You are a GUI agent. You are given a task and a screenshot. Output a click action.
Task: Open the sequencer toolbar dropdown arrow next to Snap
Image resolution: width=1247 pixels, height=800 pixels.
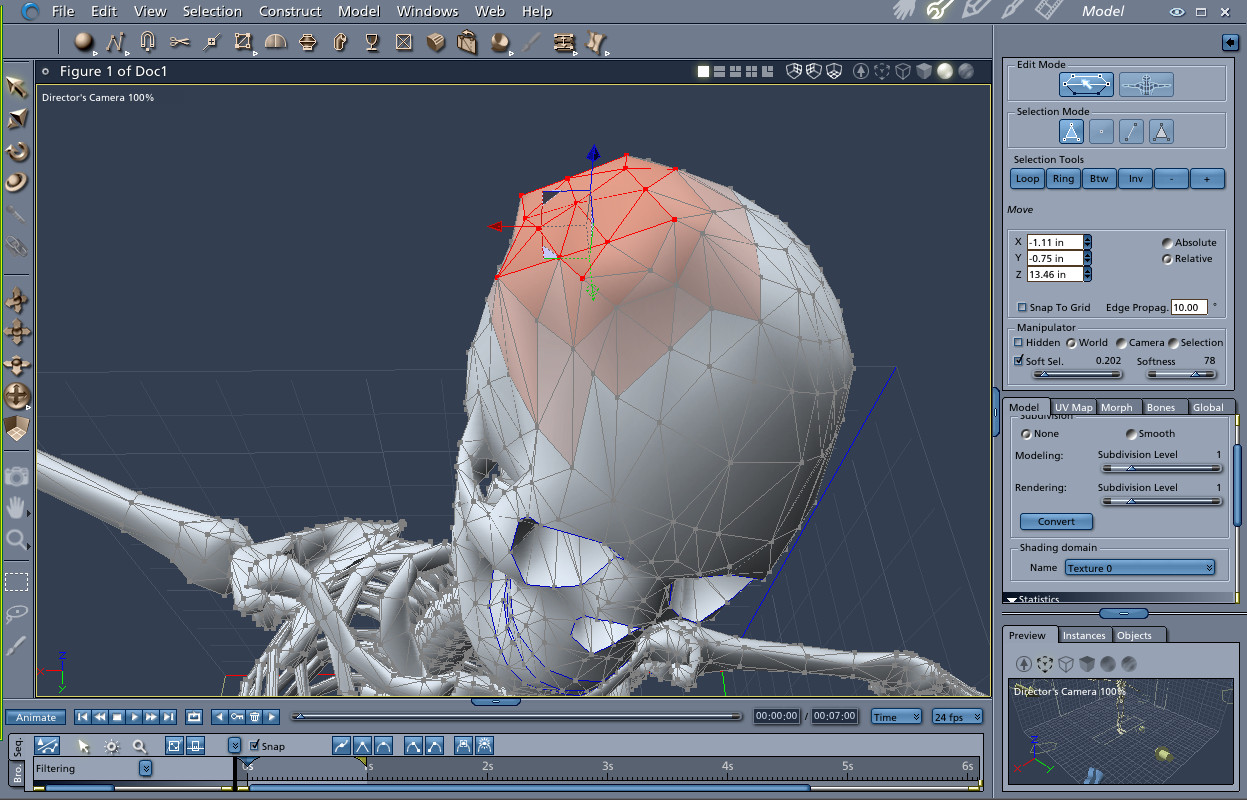click(x=234, y=745)
